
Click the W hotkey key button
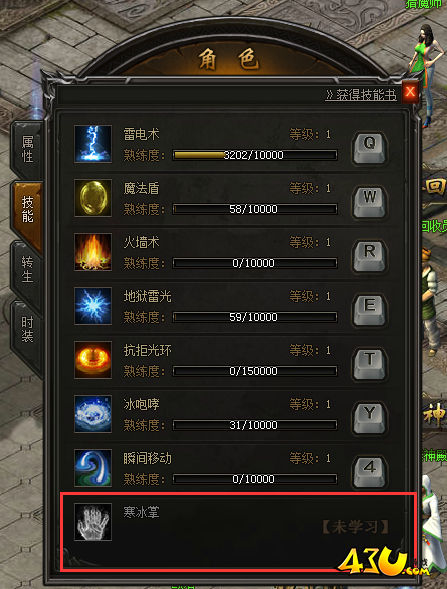point(369,202)
